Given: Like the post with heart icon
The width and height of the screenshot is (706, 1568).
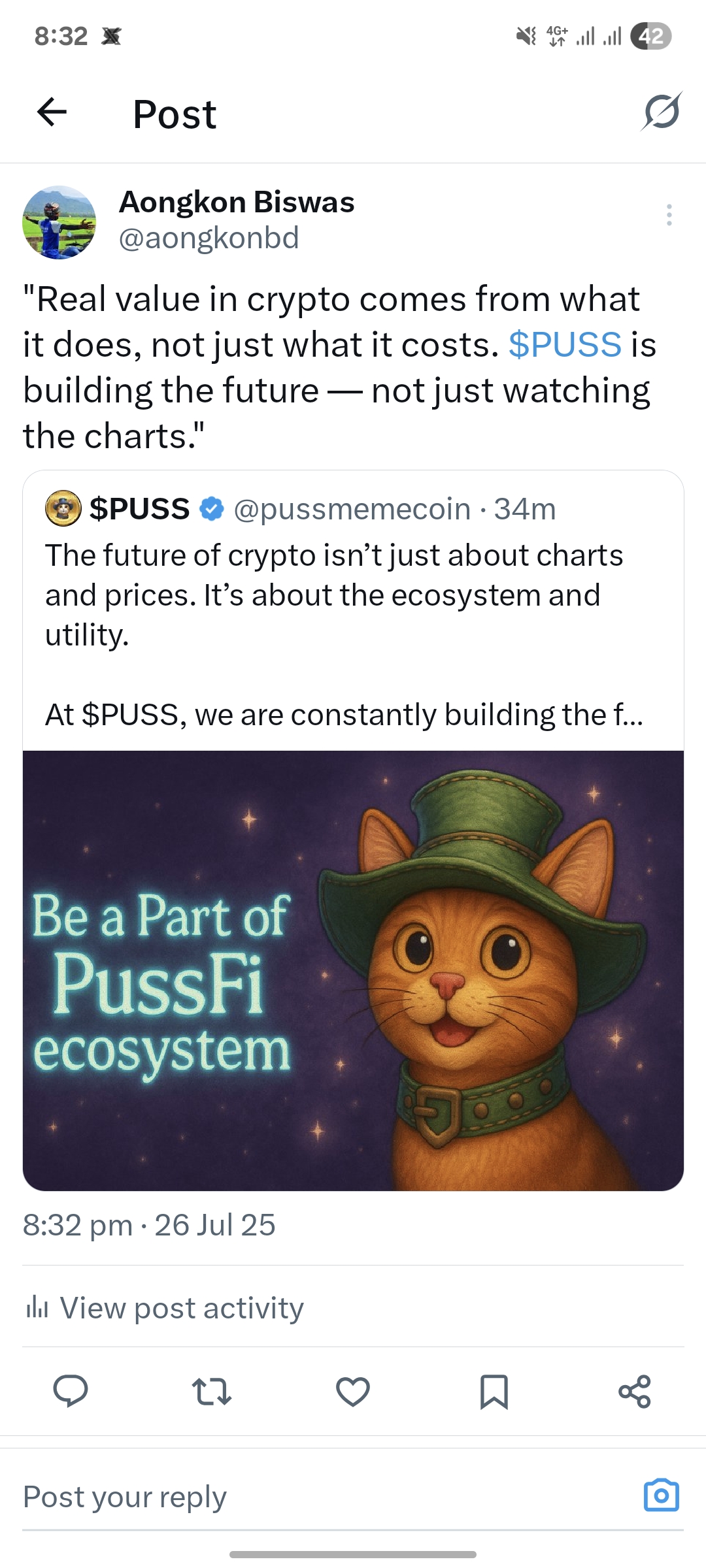Looking at the screenshot, I should pyautogui.click(x=353, y=1391).
